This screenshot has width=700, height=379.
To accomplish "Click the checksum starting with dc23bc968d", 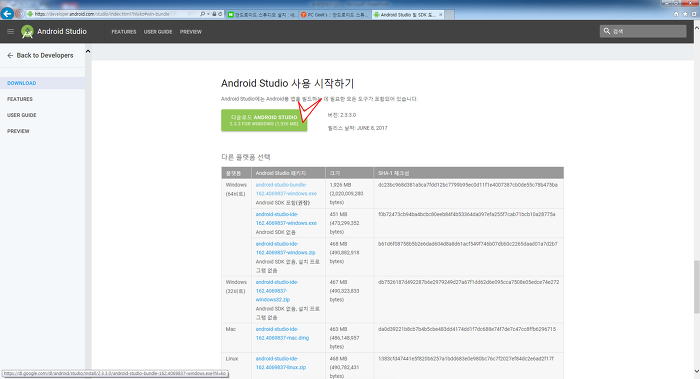I will coord(467,185).
